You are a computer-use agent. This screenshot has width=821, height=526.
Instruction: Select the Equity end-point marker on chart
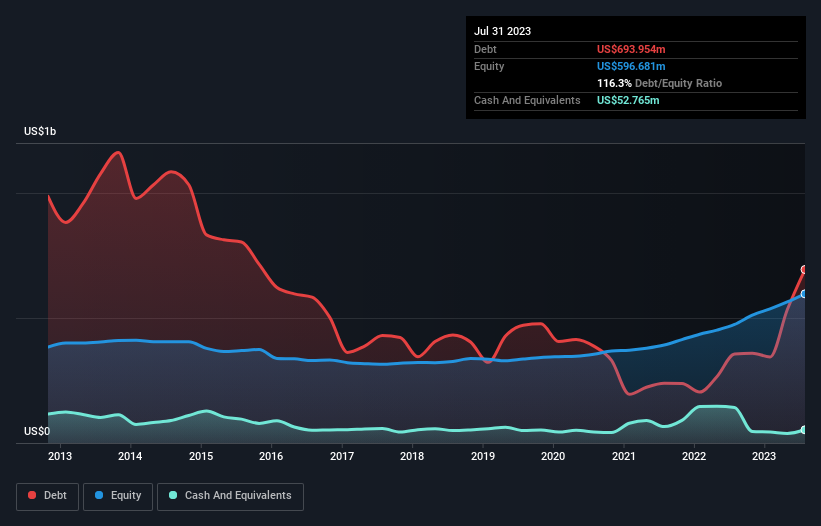[x=804, y=294]
